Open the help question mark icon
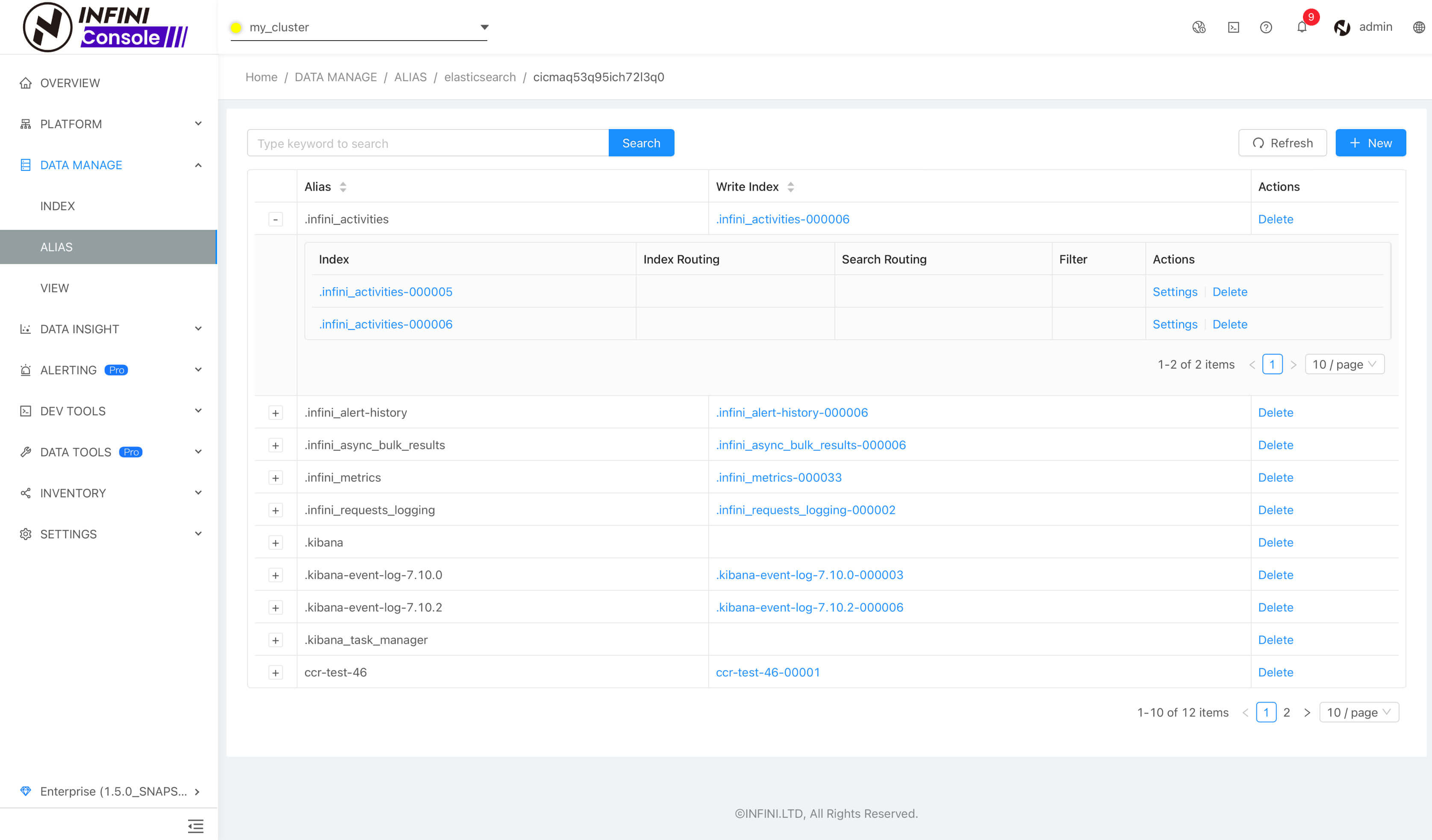The height and width of the screenshot is (840, 1432). pos(1266,27)
